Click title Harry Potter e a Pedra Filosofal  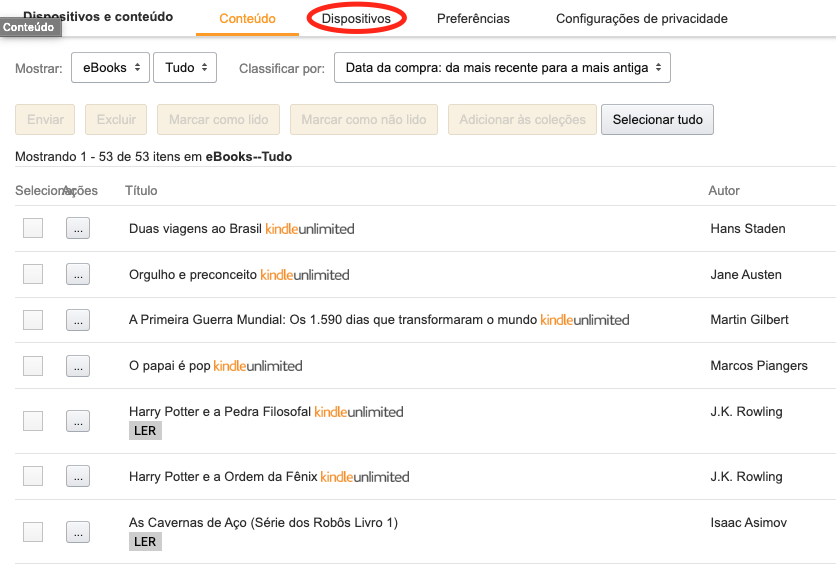[220, 412]
